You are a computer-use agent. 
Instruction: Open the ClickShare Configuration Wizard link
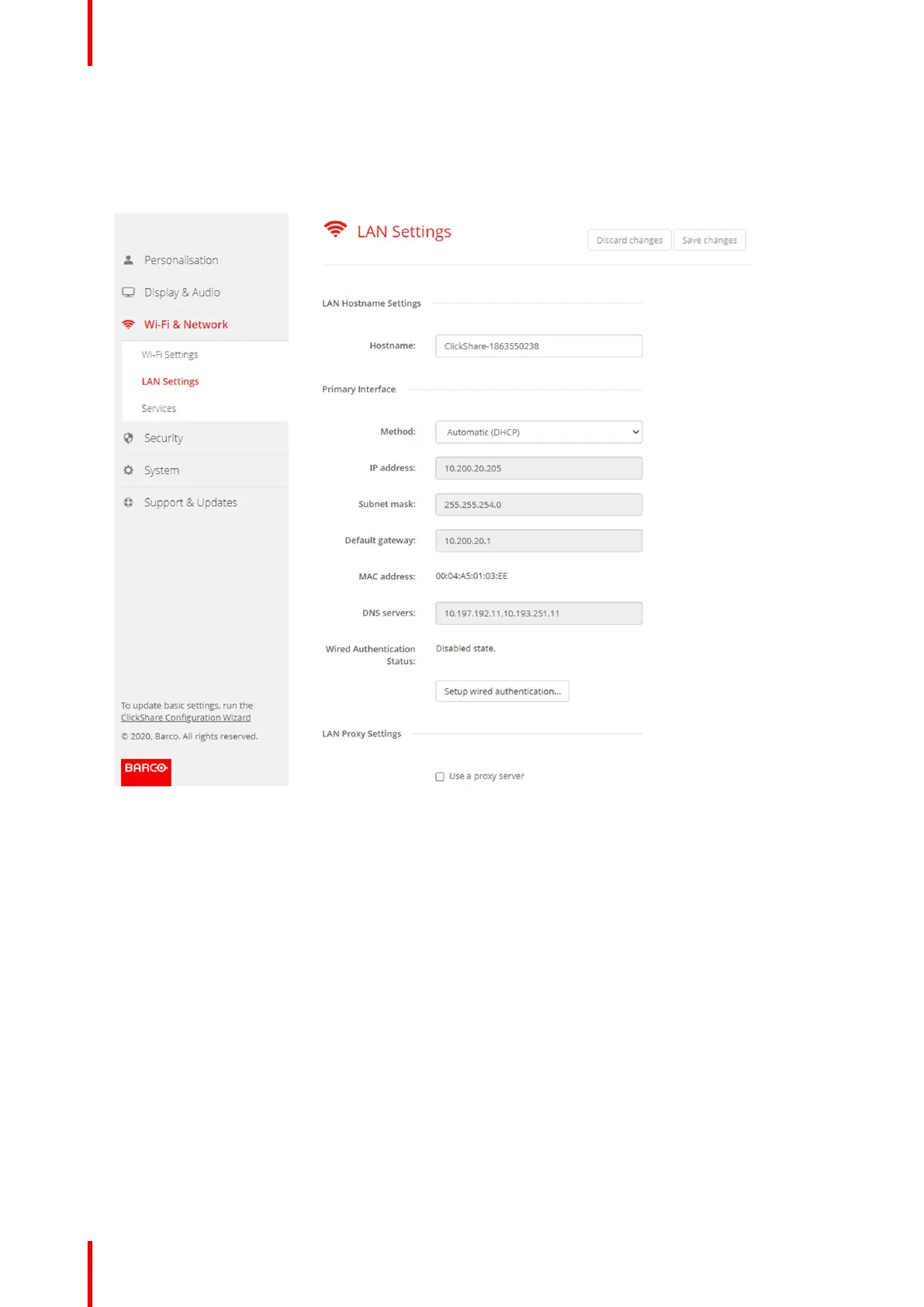(x=185, y=718)
